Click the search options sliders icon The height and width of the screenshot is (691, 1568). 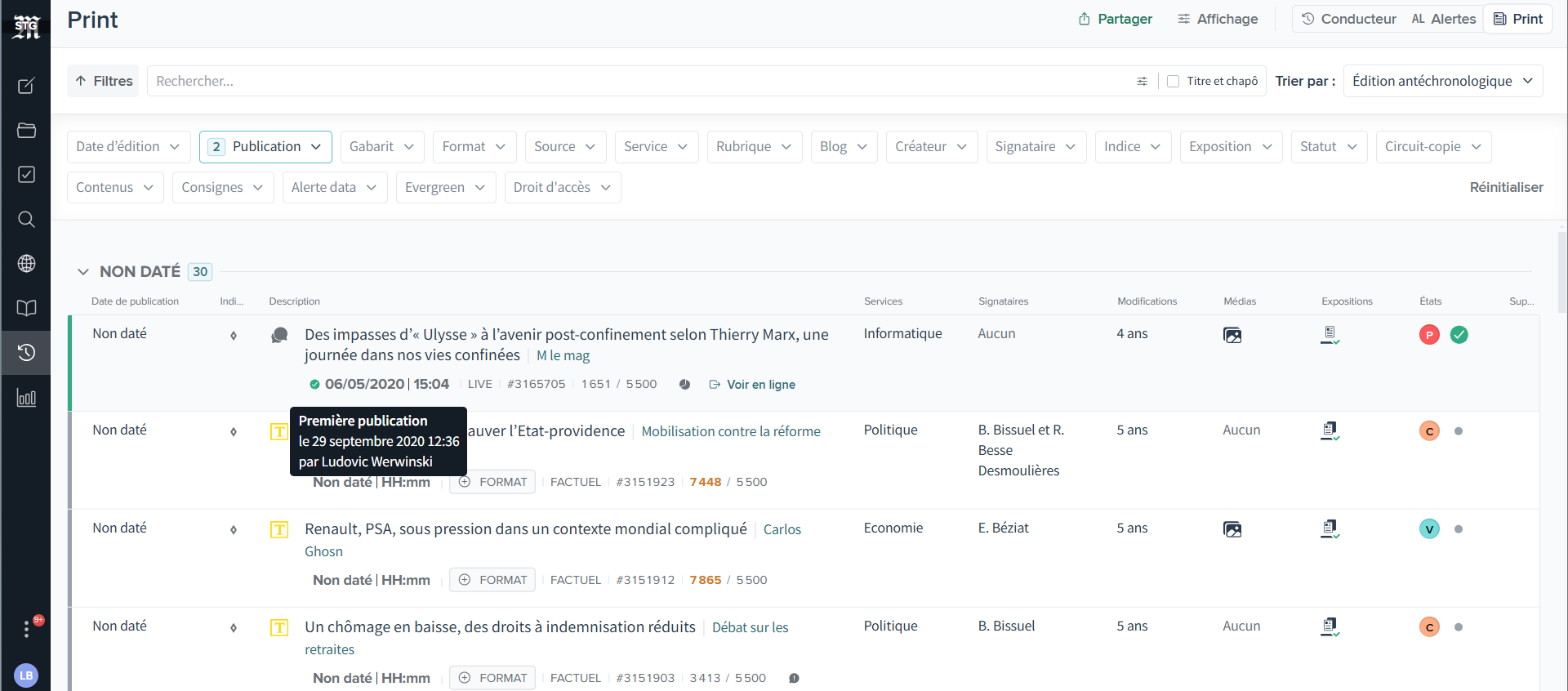click(1142, 81)
